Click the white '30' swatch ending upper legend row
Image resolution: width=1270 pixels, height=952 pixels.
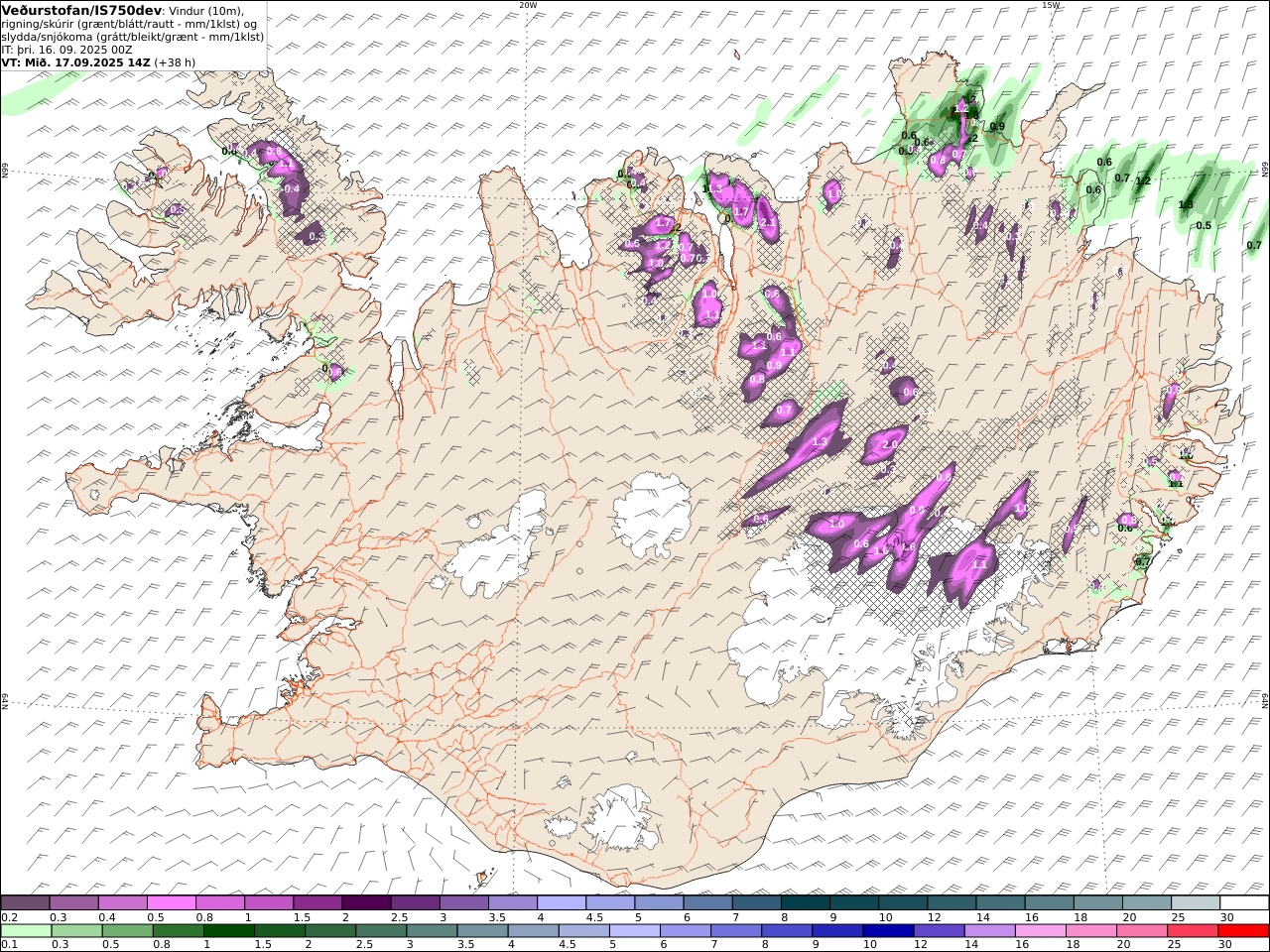1243,903
